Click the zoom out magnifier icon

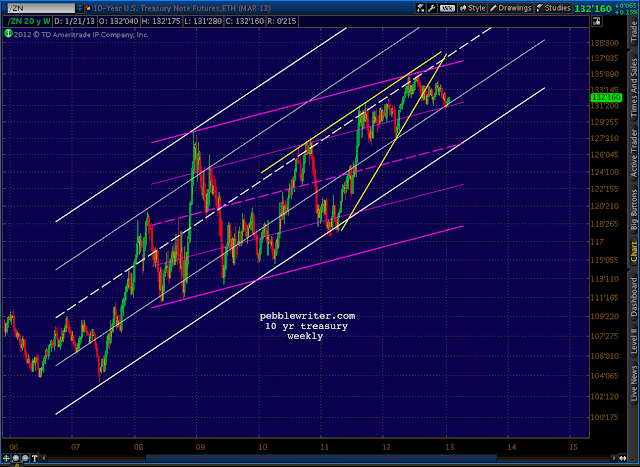(25, 458)
